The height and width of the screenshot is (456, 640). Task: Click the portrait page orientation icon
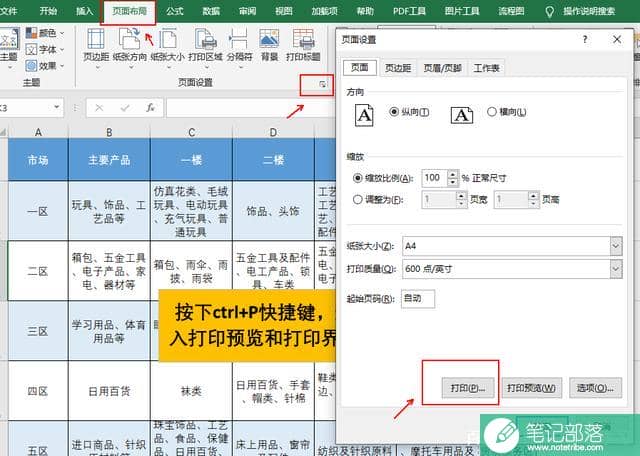click(x=364, y=115)
